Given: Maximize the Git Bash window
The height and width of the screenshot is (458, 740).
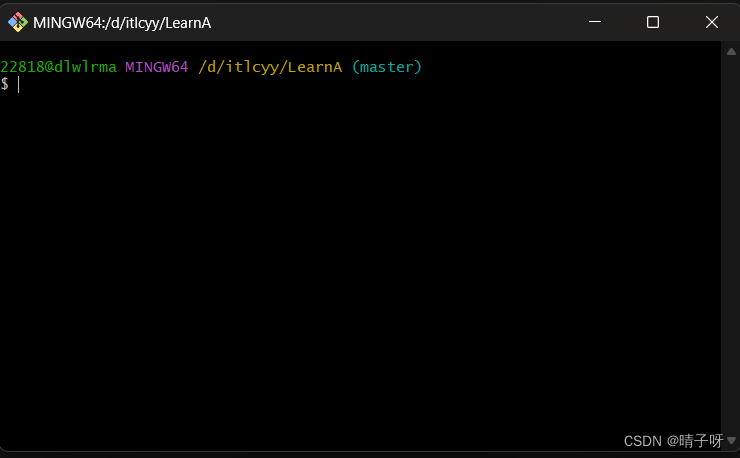Looking at the screenshot, I should [653, 22].
